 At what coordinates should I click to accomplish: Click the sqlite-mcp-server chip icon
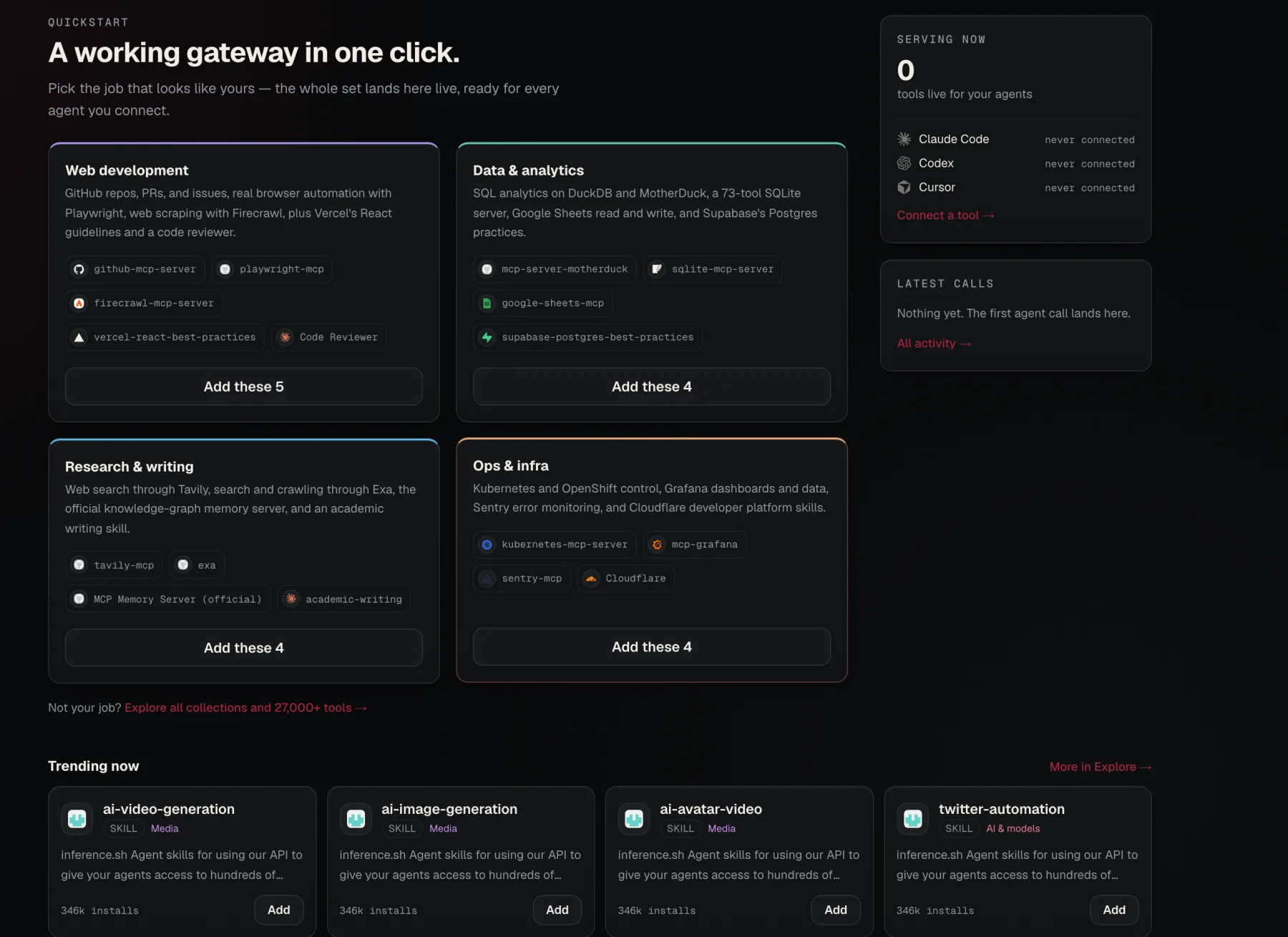pos(657,269)
